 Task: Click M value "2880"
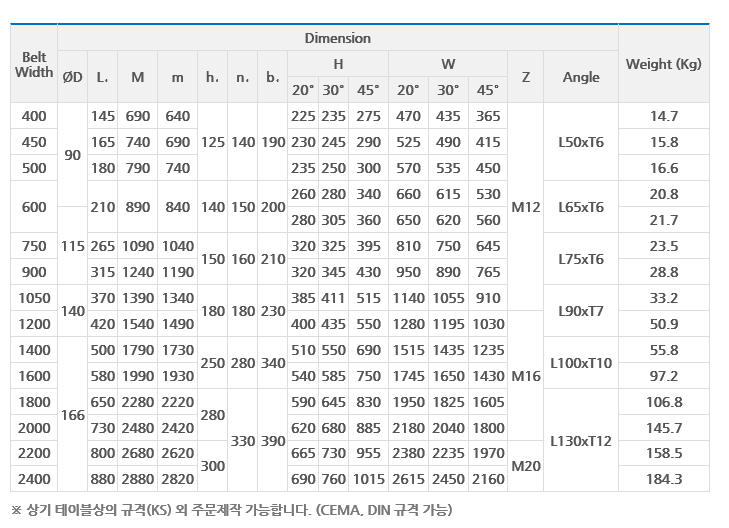tap(138, 479)
